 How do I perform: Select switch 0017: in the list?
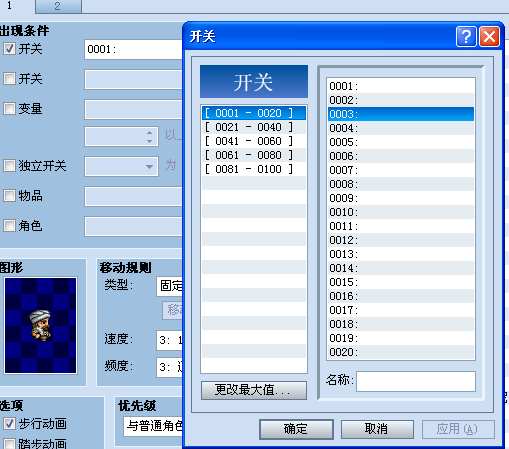point(401,310)
